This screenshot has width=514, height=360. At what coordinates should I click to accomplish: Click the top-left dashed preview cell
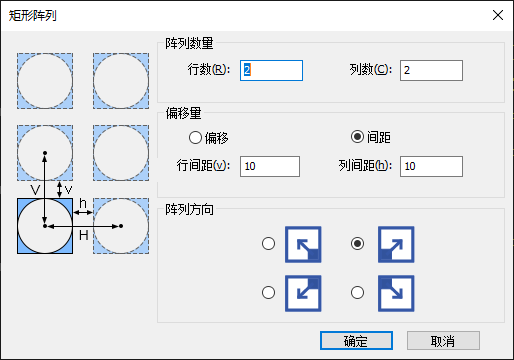(x=45, y=81)
